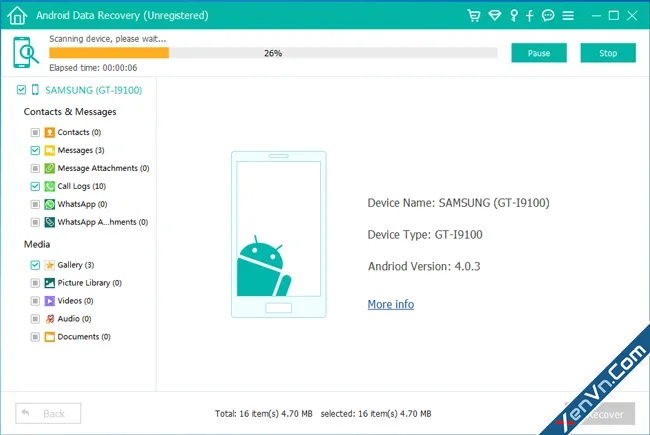
Task: Open the key registration icon
Action: 514,16
